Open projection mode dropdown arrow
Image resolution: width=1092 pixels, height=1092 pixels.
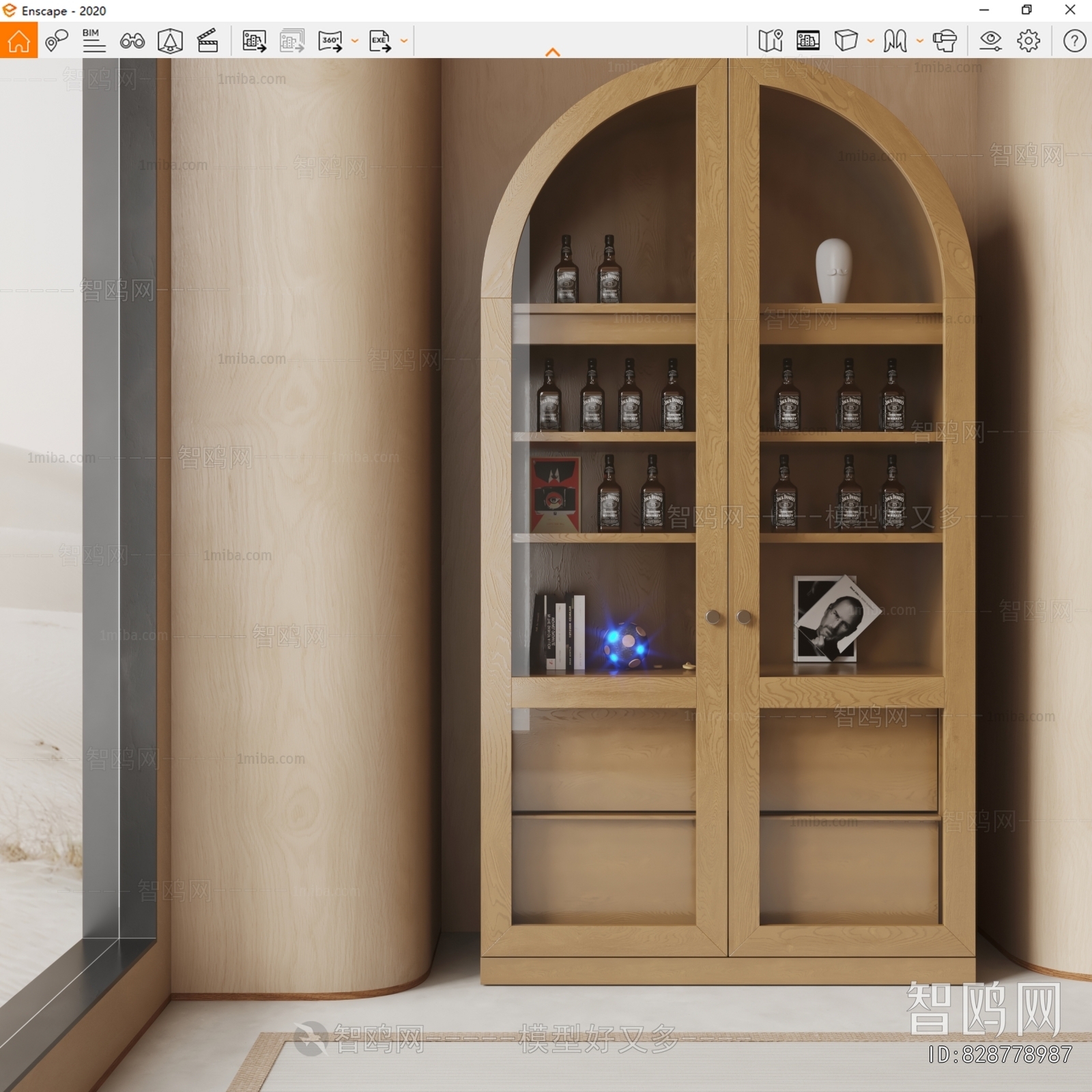point(871,41)
